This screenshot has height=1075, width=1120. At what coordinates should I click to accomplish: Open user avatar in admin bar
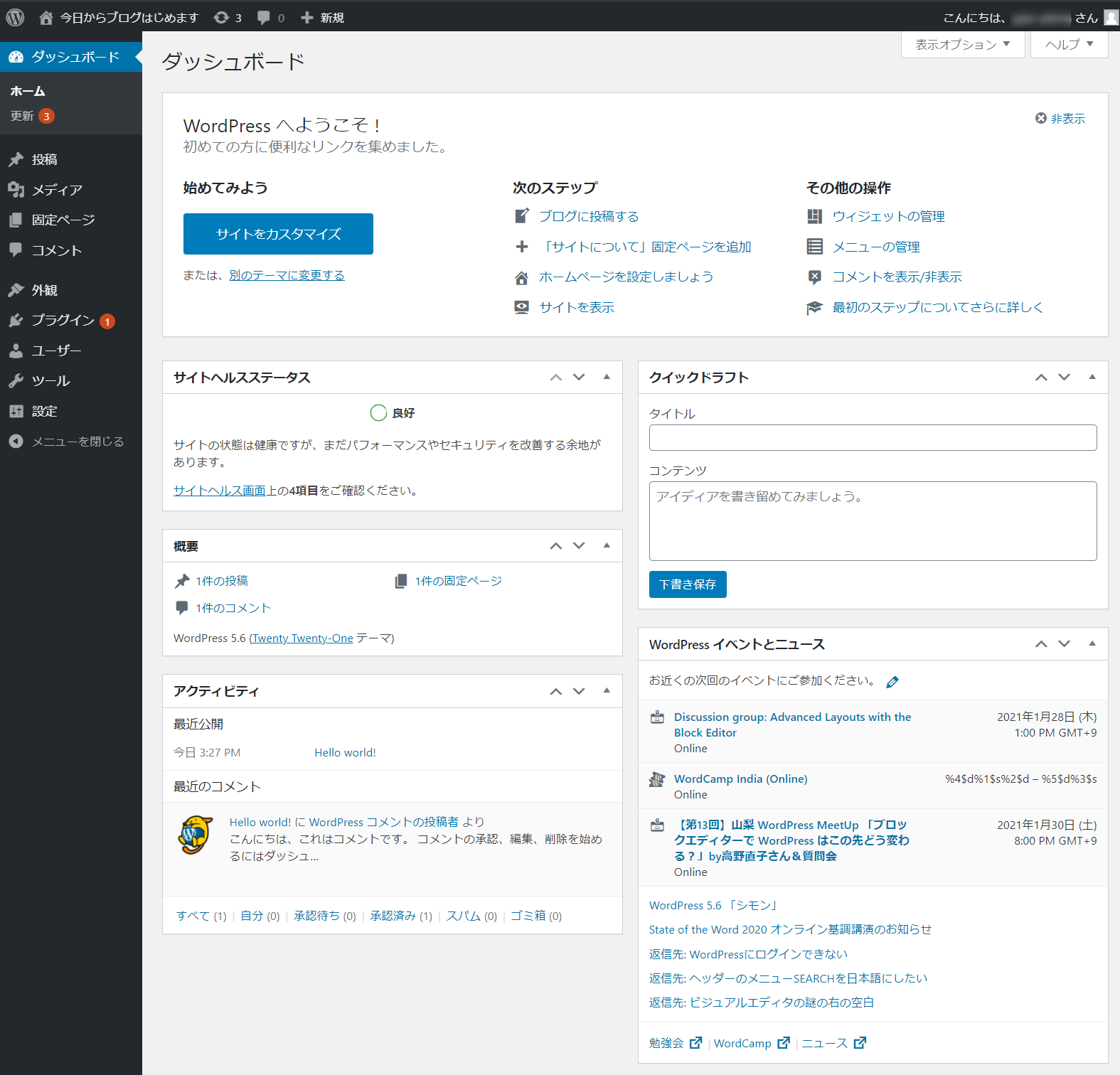click(1111, 17)
